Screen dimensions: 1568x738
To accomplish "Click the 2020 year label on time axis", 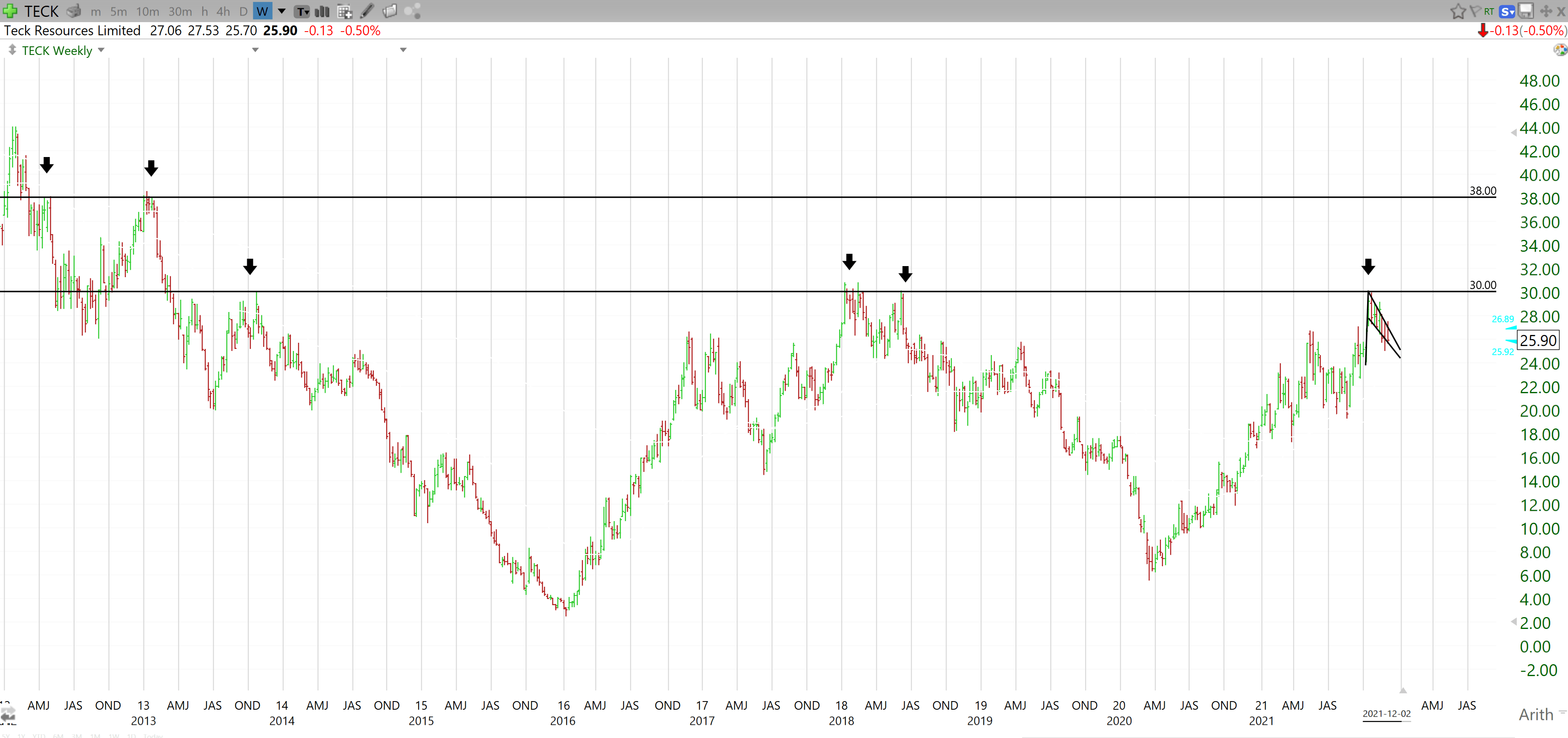I will (1119, 721).
